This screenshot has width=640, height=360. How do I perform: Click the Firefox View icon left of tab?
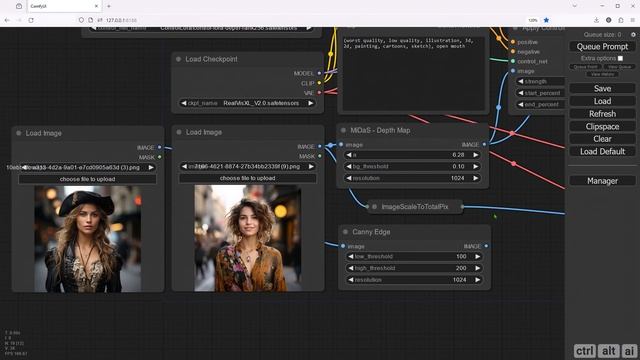[19, 6]
